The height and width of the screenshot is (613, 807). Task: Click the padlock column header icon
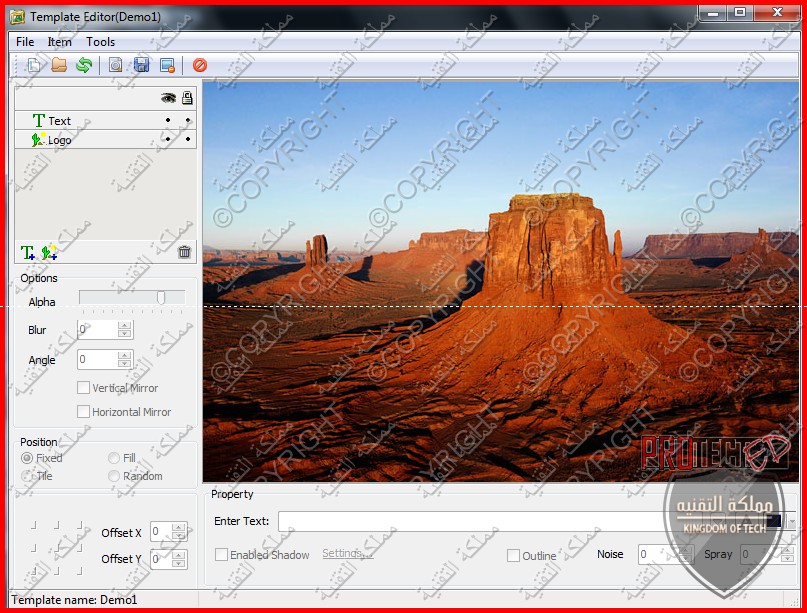tap(187, 98)
